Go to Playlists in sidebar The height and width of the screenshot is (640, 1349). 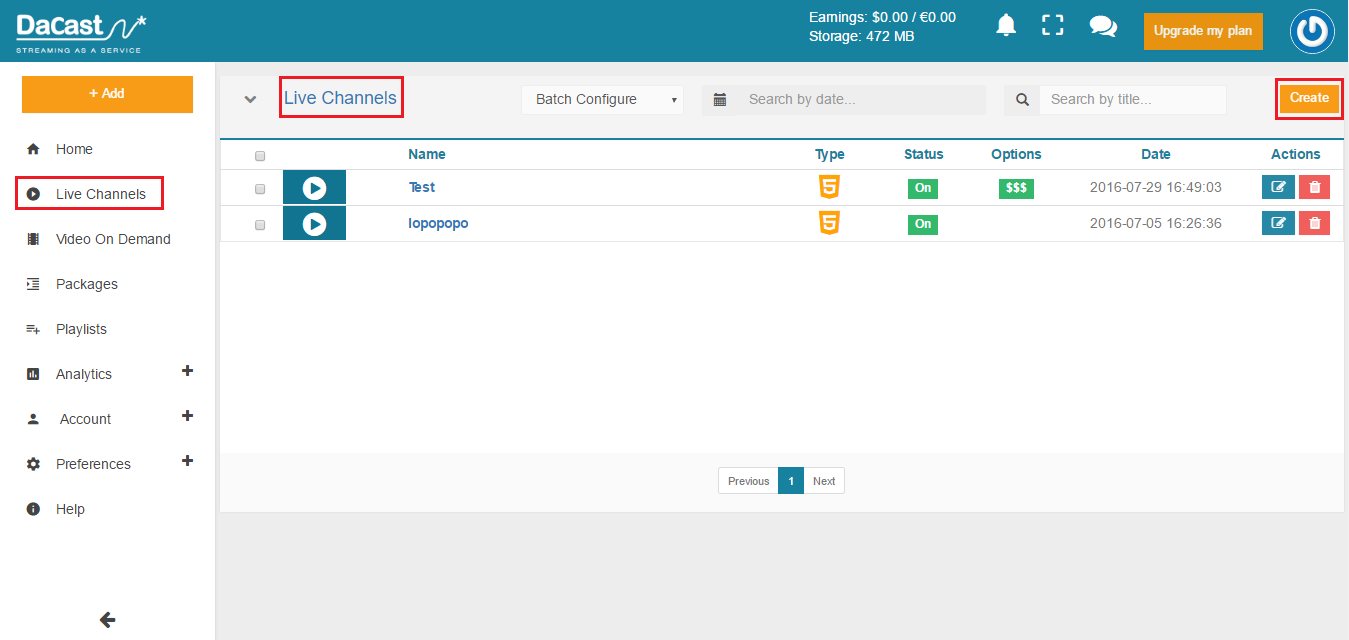click(81, 329)
